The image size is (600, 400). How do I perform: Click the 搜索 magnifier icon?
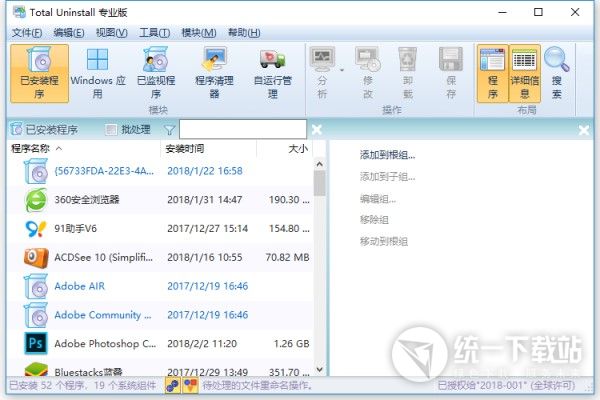557,74
